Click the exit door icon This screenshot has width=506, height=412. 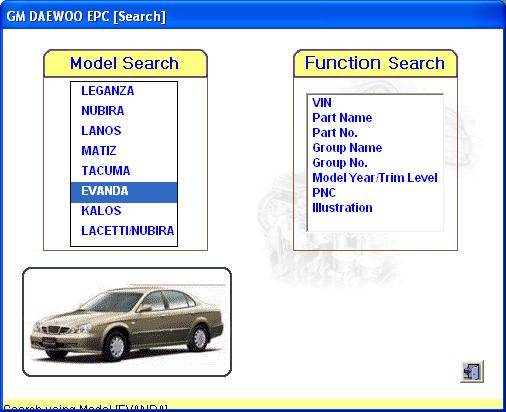(472, 371)
